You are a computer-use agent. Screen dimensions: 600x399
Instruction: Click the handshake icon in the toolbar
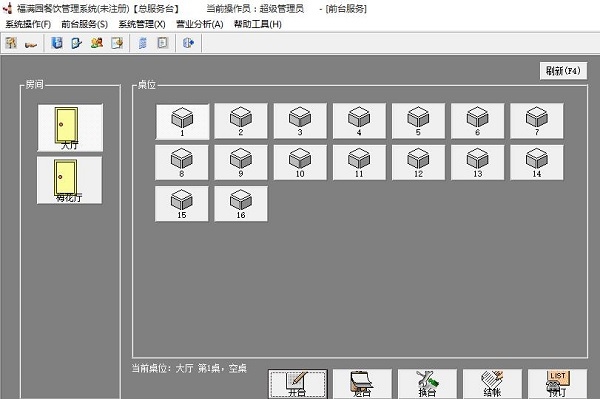coord(30,43)
